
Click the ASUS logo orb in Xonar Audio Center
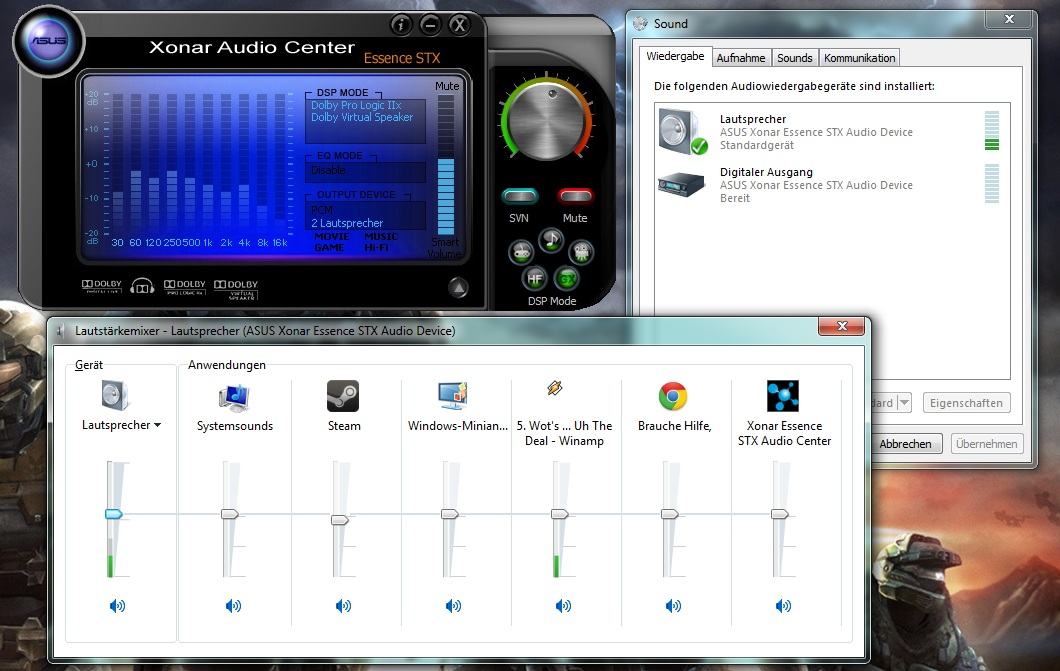click(49, 41)
